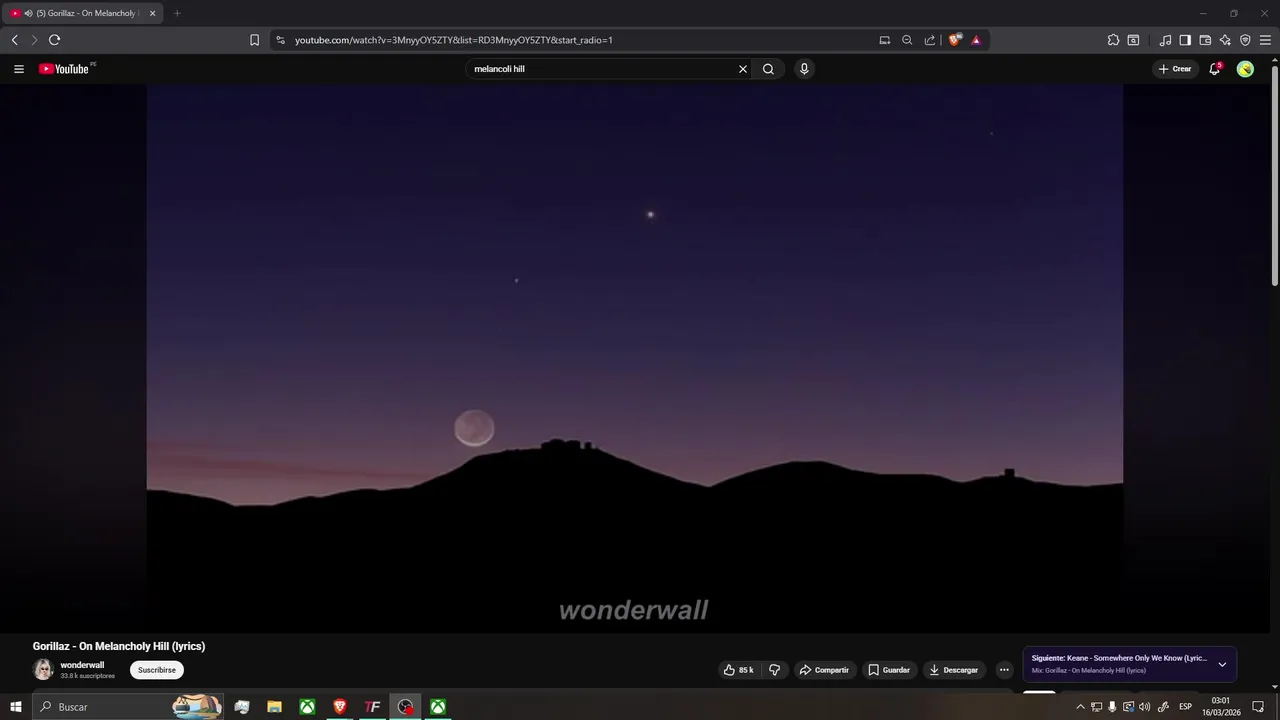Click the Crear button
The image size is (1280, 720).
1175,69
